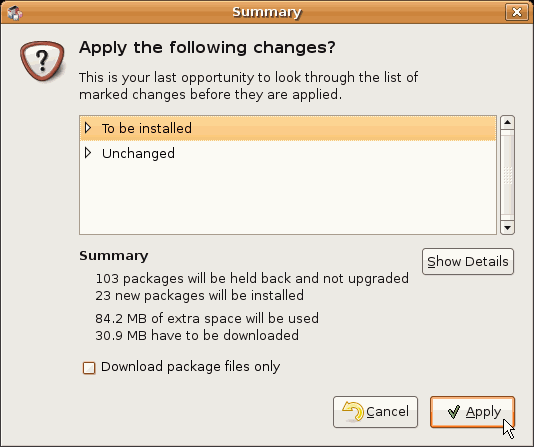Click the Show Details button
Screen dimensions: 534x447
click(x=468, y=261)
